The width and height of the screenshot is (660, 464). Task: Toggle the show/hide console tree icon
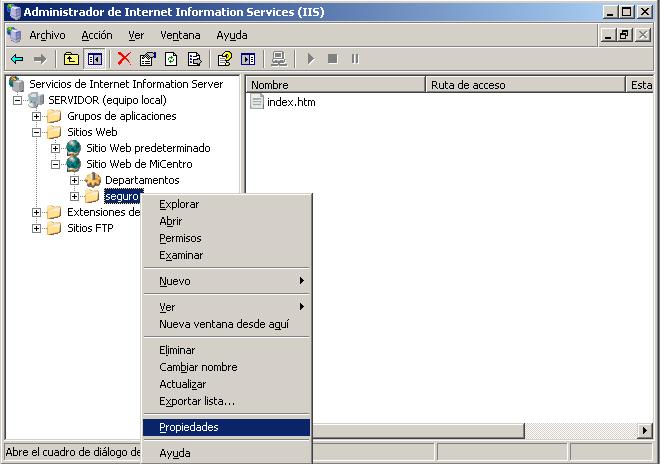point(94,59)
